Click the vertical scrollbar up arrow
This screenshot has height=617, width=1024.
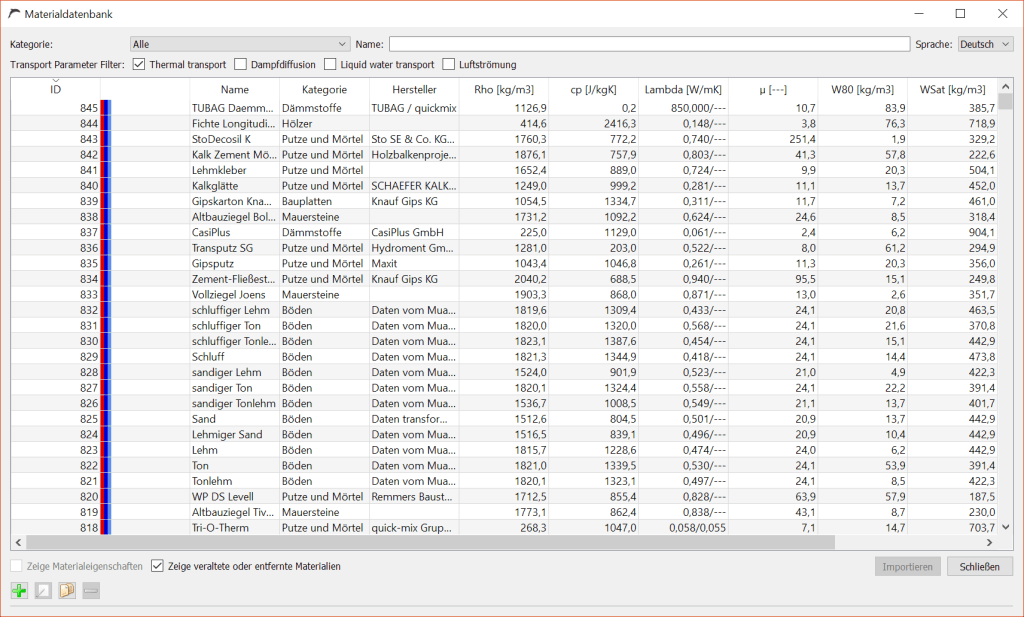coord(1006,86)
